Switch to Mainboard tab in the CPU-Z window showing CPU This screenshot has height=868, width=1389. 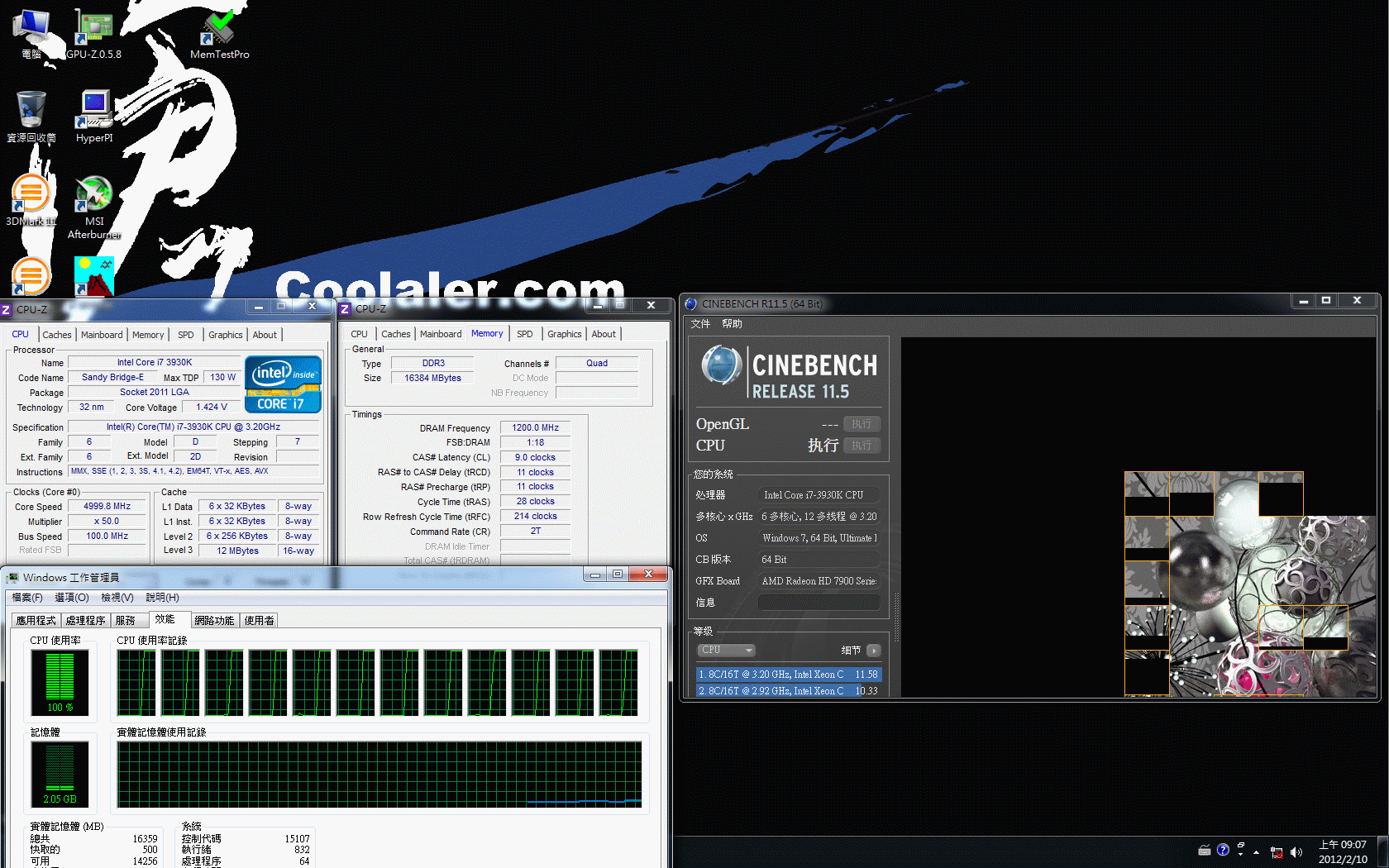click(x=102, y=335)
